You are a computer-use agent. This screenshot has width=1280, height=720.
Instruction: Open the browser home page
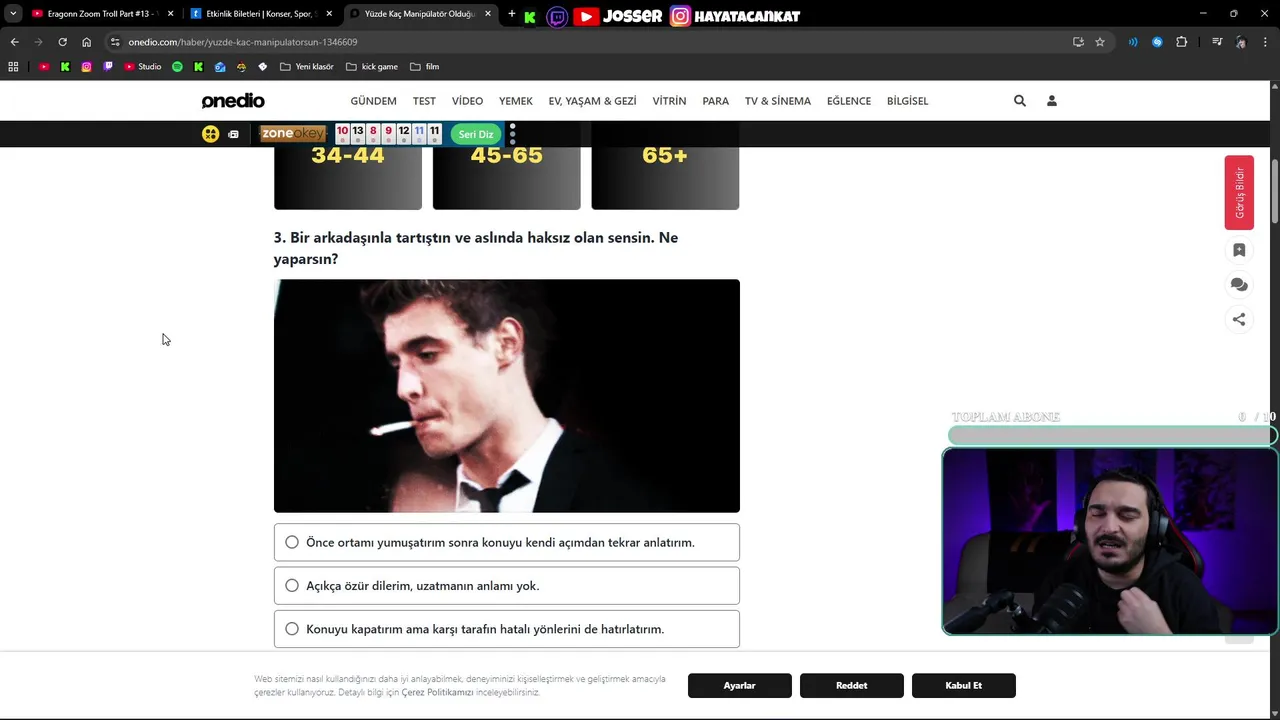86,42
